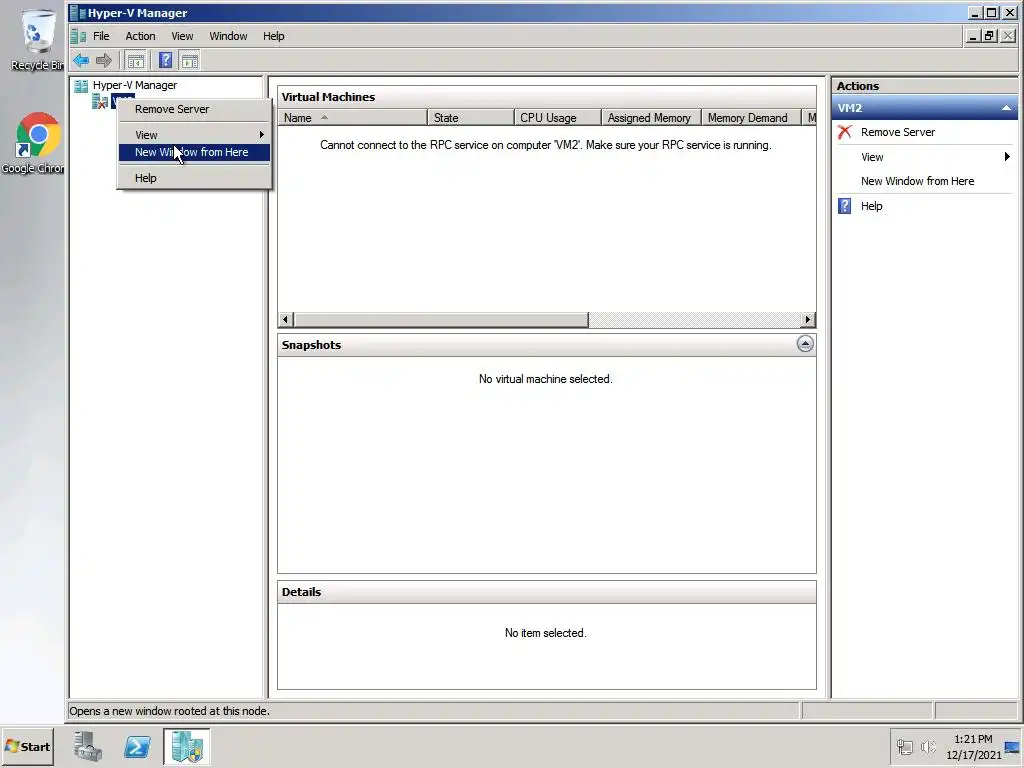Minimize the inner MMC child window
Viewport: 1024px width, 768px height.
974,36
